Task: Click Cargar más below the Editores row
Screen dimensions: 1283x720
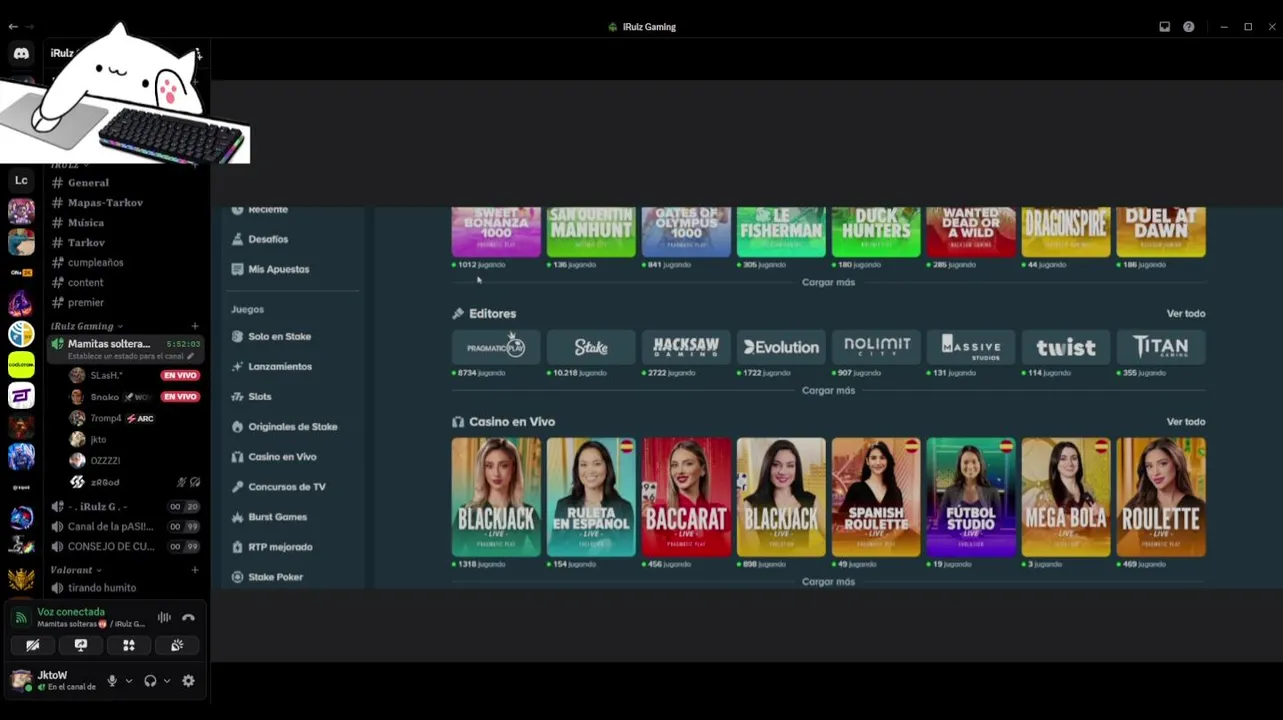Action: [x=828, y=391]
